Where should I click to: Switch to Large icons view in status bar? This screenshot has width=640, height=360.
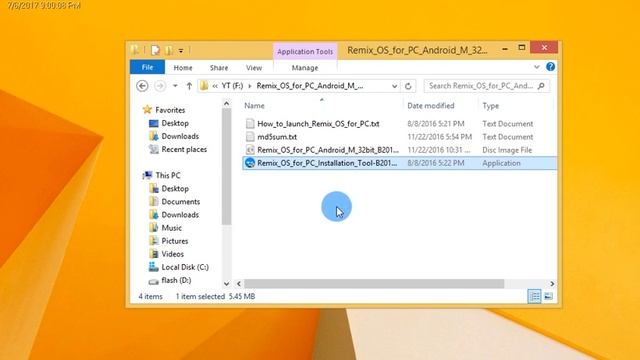pos(548,296)
